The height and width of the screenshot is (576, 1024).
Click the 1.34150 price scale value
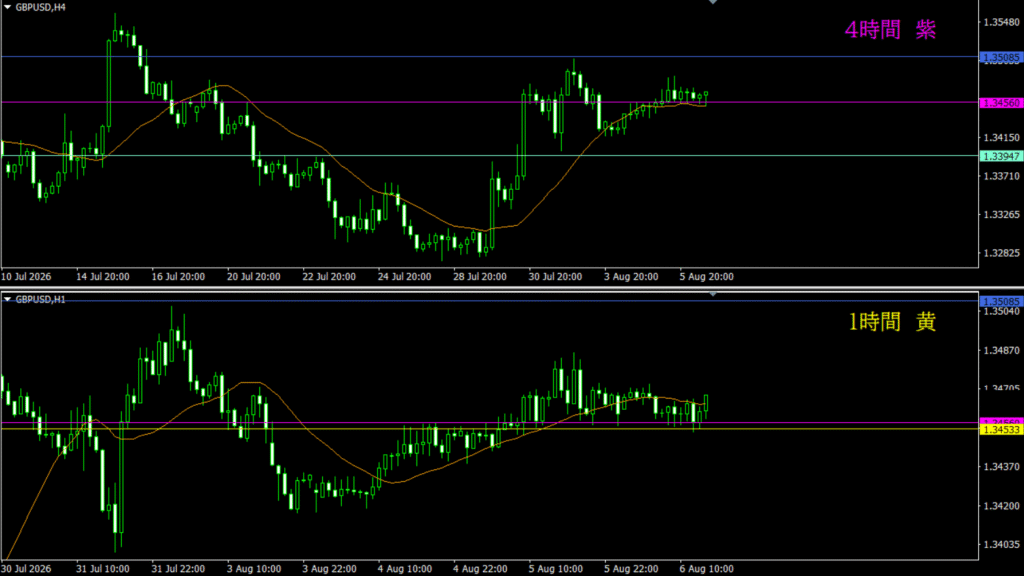pos(1001,138)
